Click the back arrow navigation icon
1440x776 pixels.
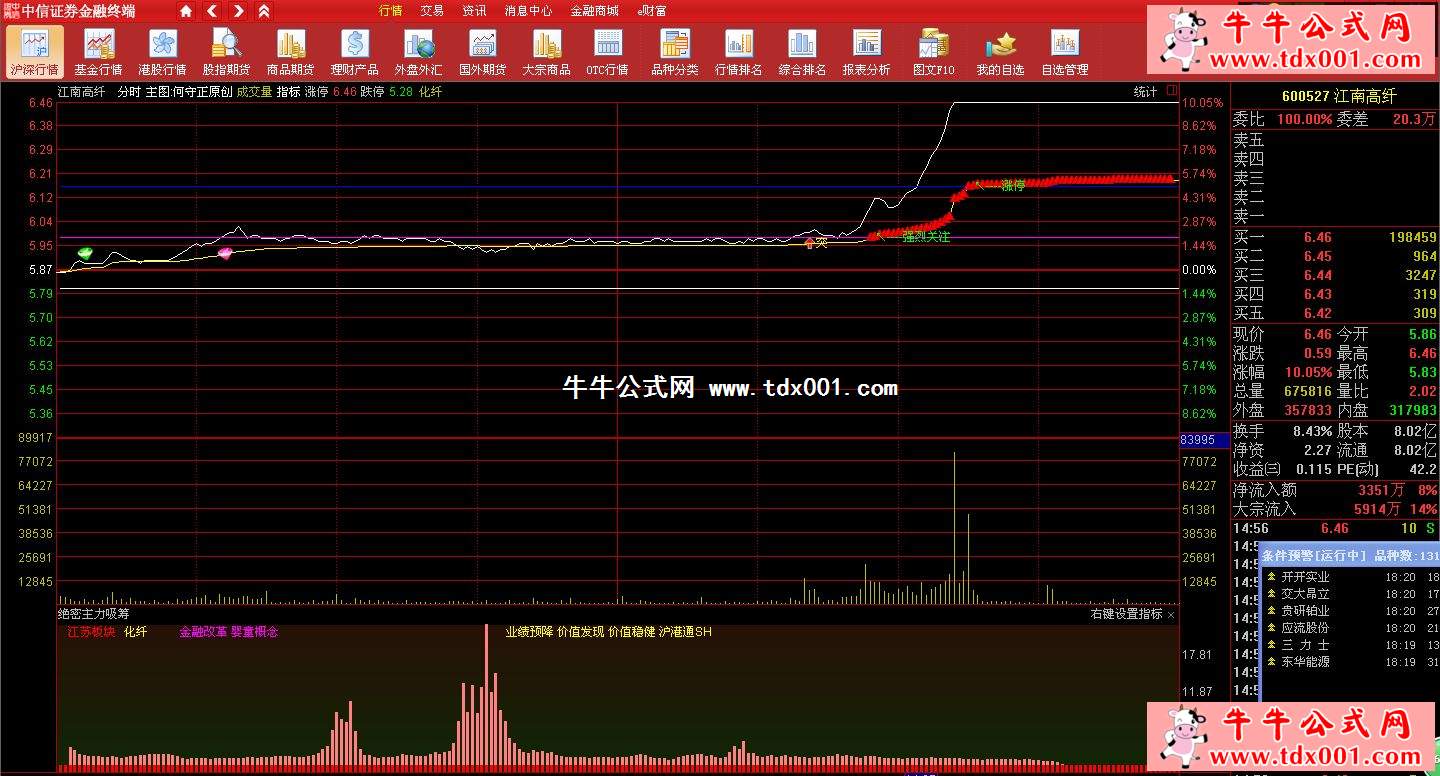point(212,11)
